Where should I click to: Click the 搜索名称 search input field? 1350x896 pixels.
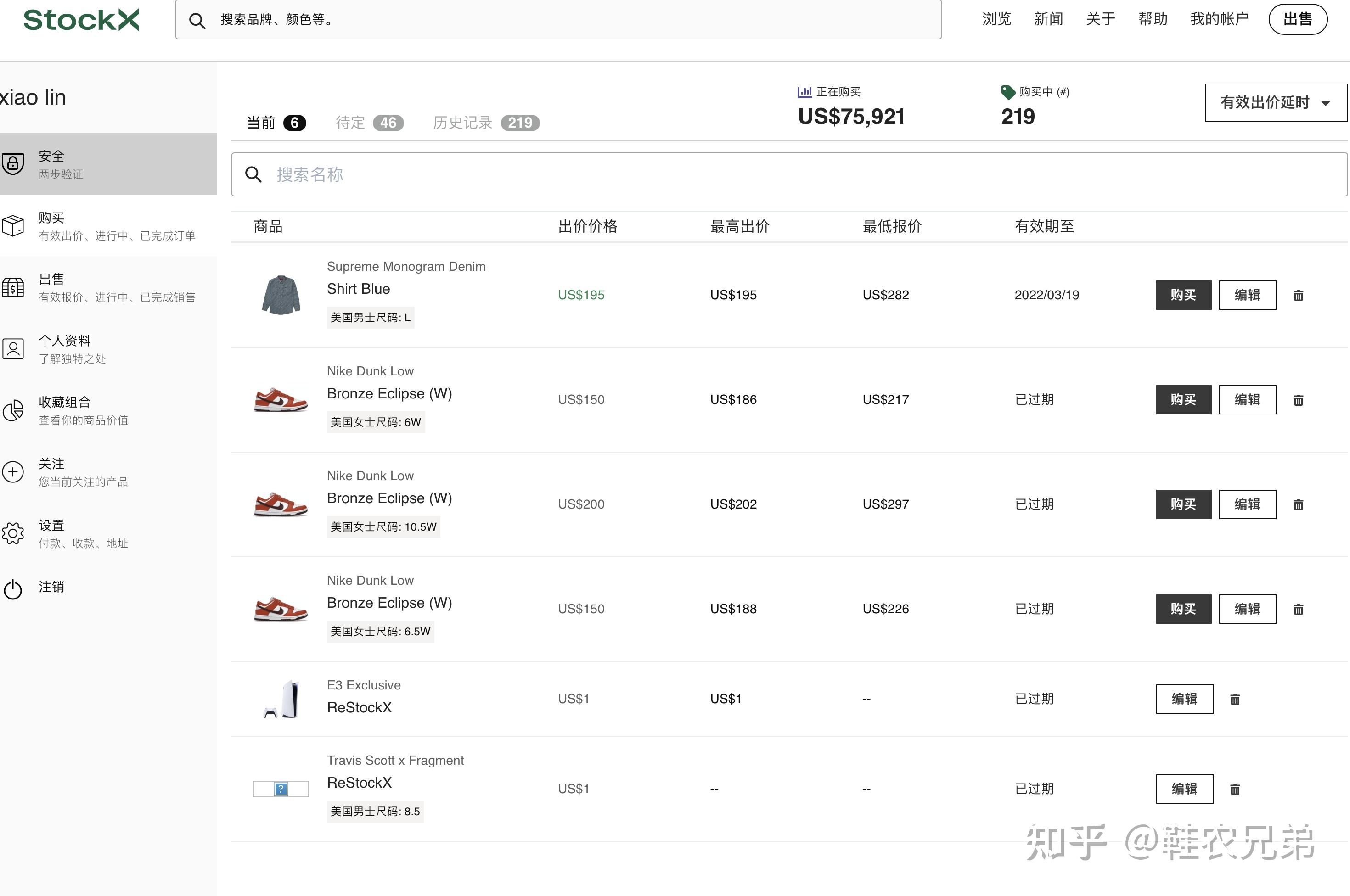[x=572, y=174]
